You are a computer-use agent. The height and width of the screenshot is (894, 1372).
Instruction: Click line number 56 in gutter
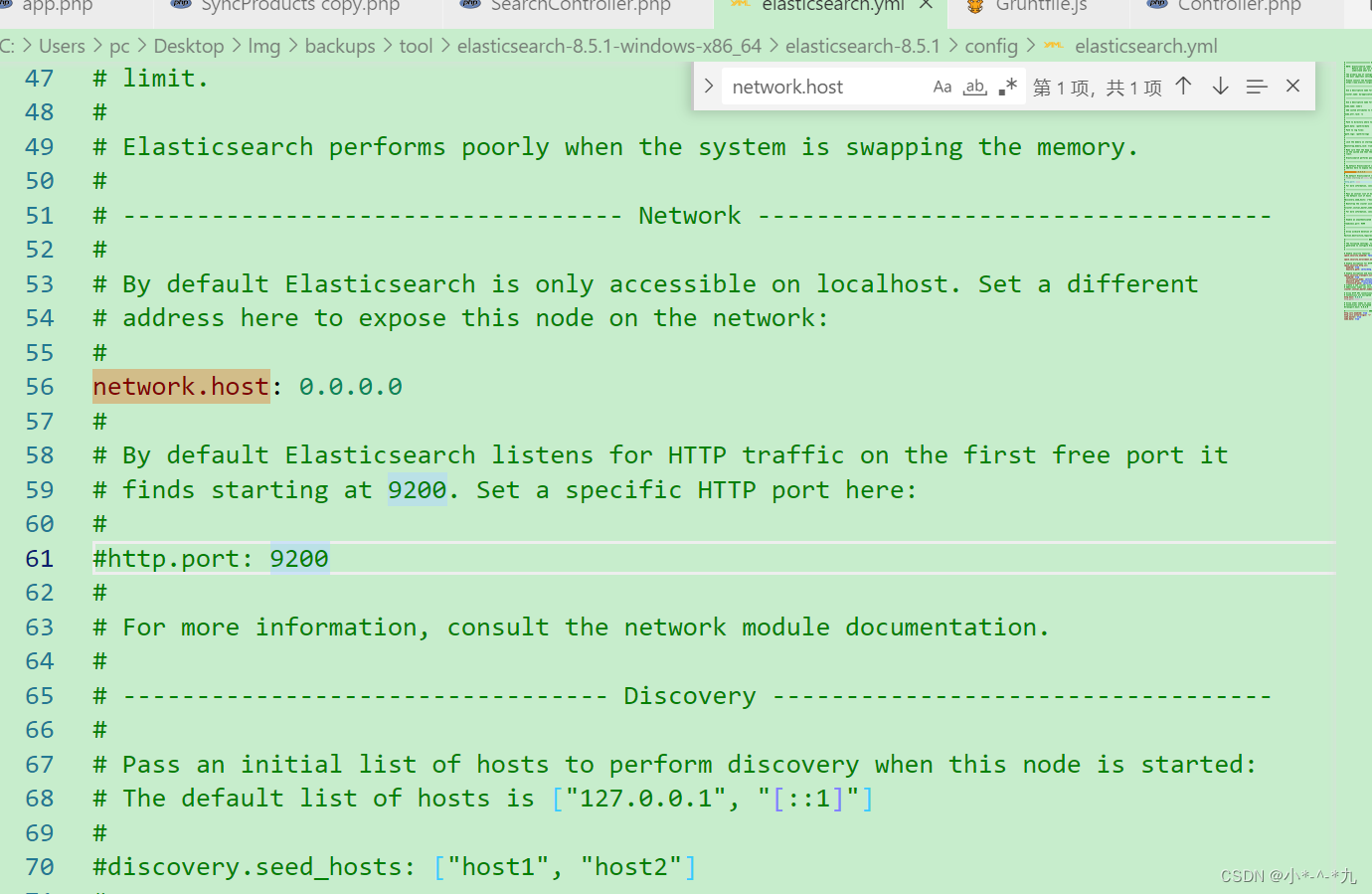pos(40,387)
